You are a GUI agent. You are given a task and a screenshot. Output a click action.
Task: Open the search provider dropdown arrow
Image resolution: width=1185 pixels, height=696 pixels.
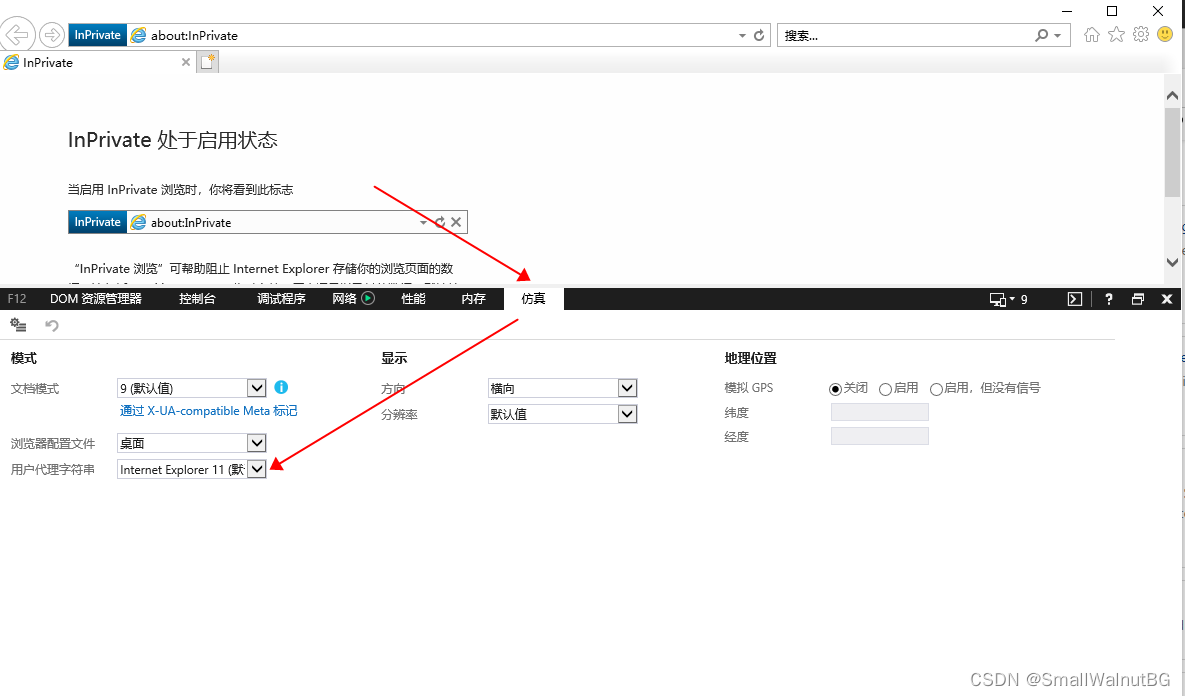(1057, 36)
